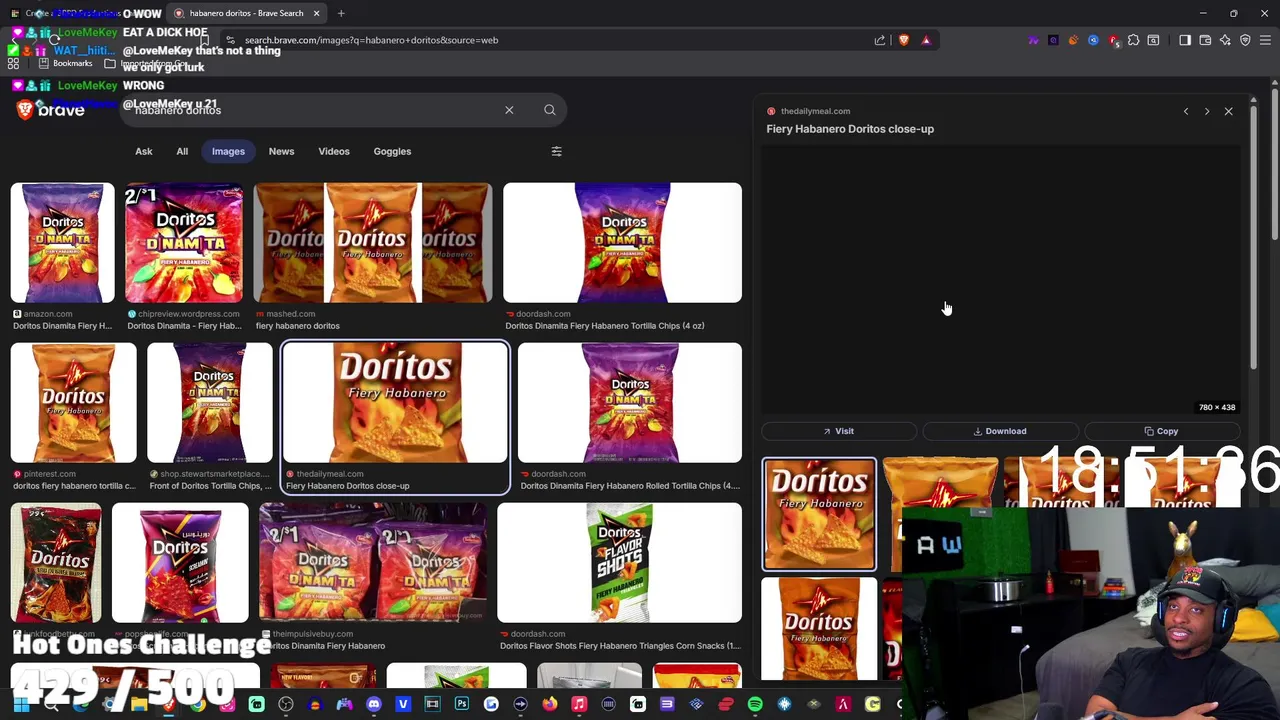Clear the search query with the X icon
The height and width of the screenshot is (720, 1280).
509,110
